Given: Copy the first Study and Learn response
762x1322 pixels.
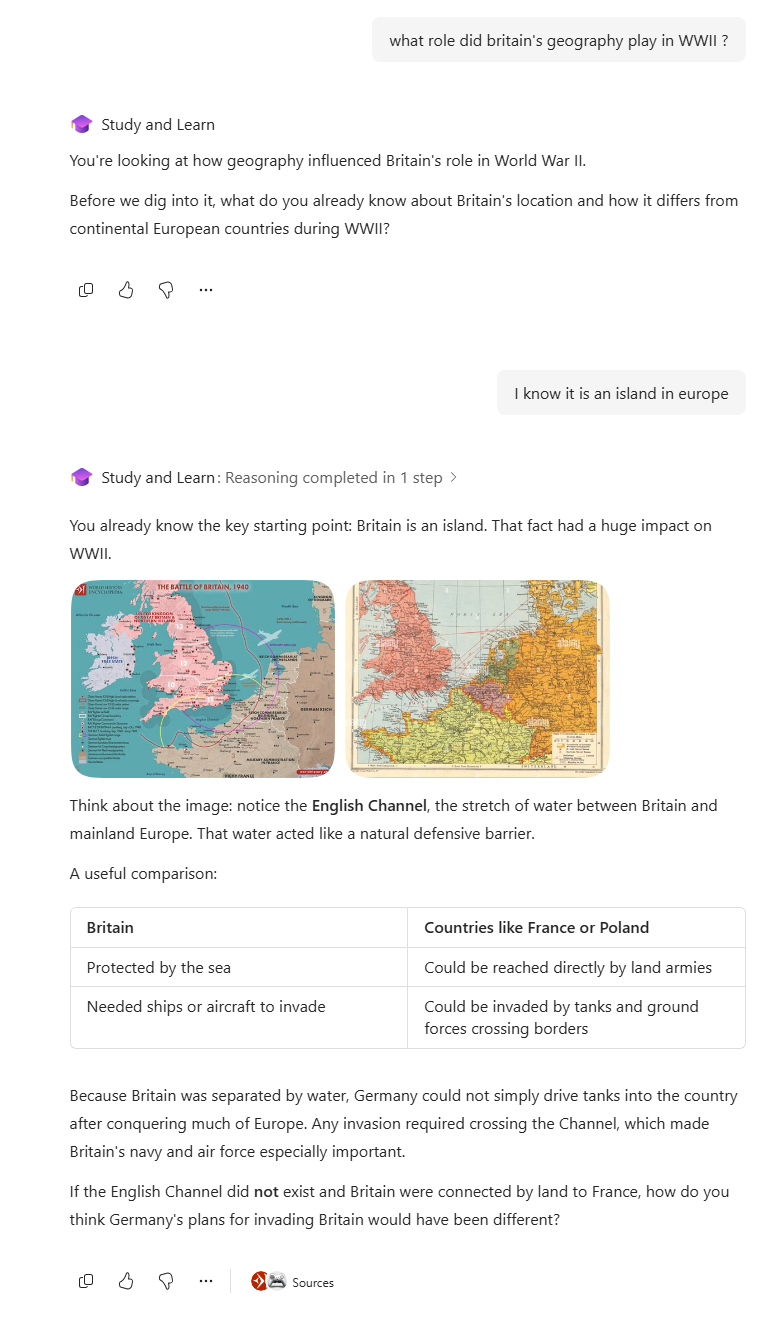Looking at the screenshot, I should 86,290.
